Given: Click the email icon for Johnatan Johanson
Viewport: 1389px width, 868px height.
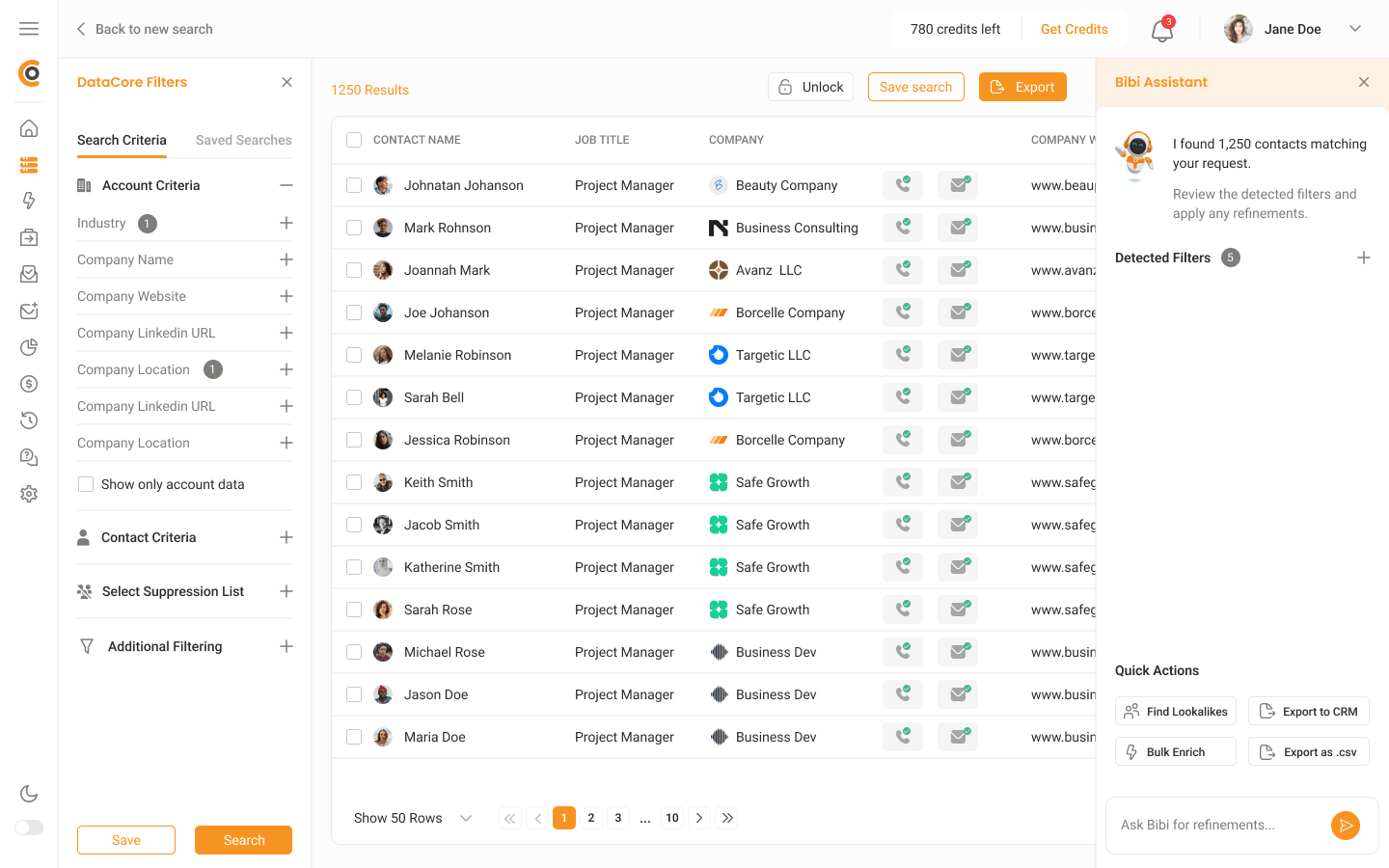Looking at the screenshot, I should [958, 185].
